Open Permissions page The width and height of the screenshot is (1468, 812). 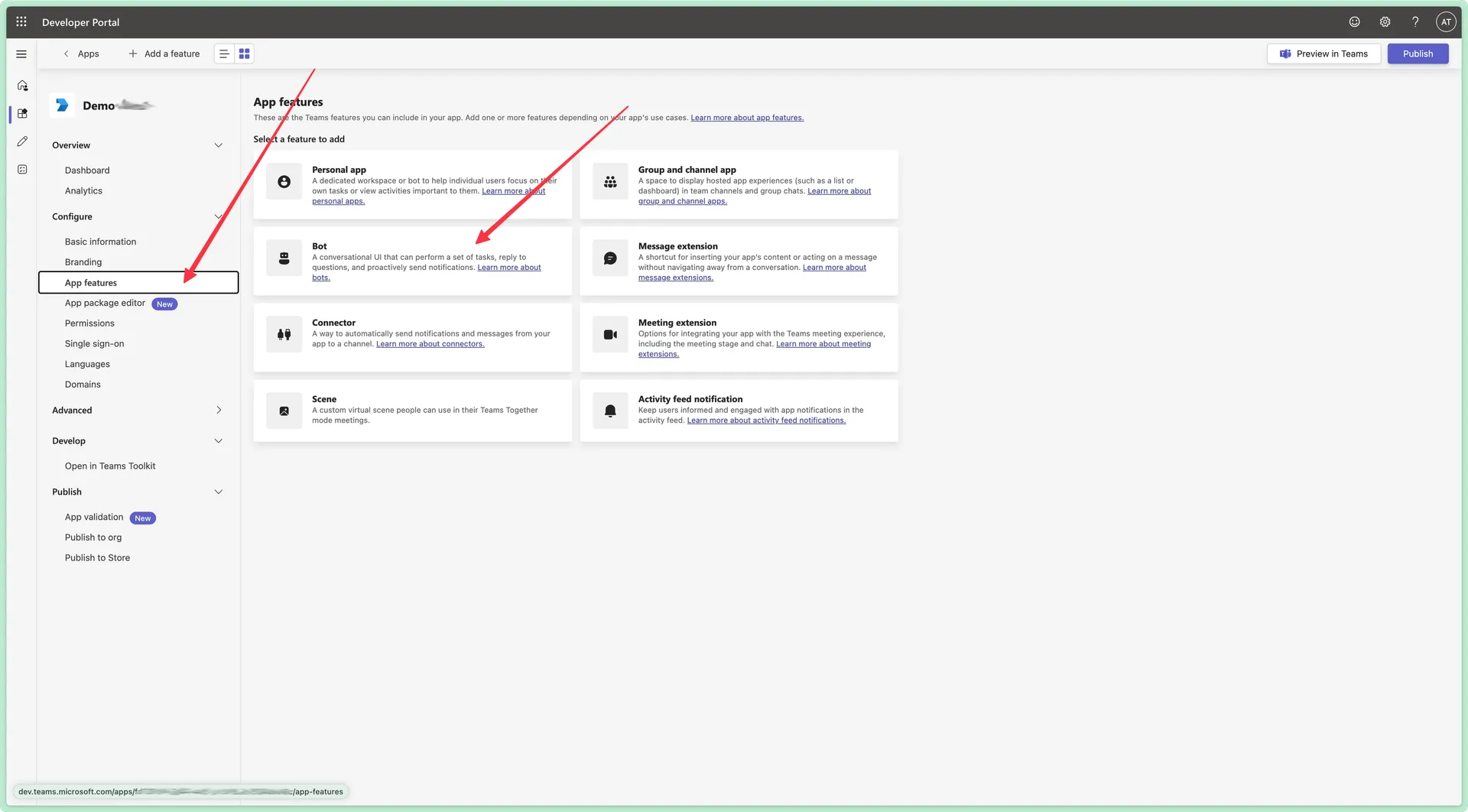[x=89, y=323]
